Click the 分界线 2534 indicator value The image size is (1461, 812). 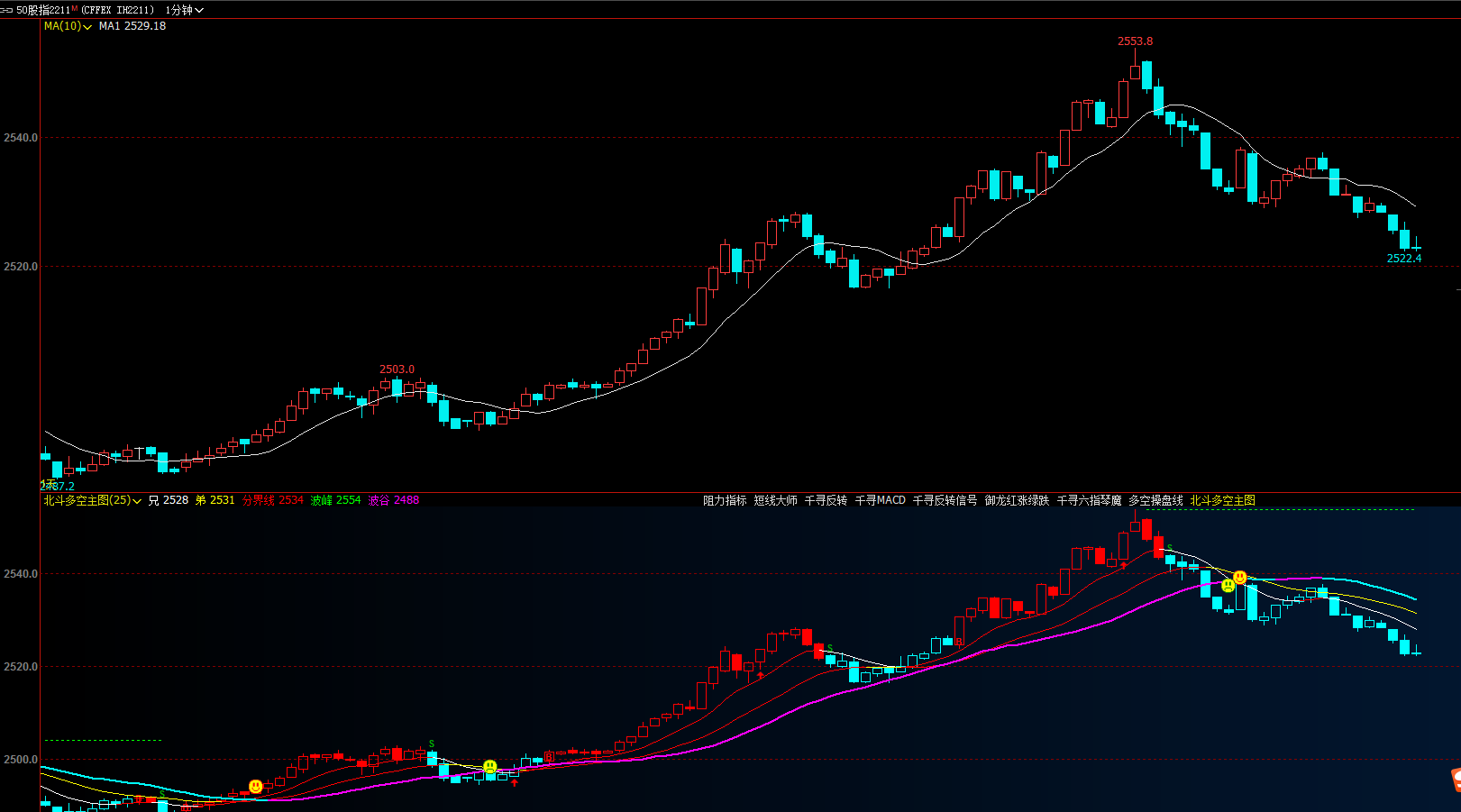point(272,500)
